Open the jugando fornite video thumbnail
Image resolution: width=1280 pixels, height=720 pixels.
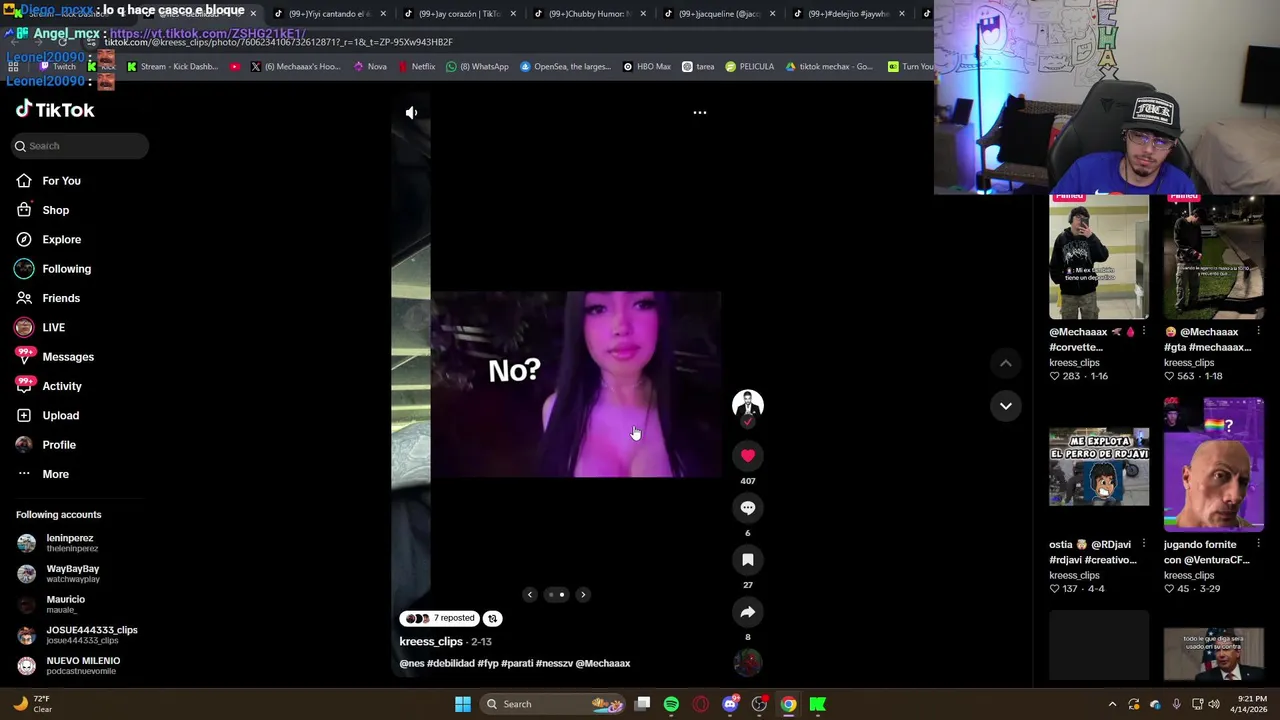1214,465
